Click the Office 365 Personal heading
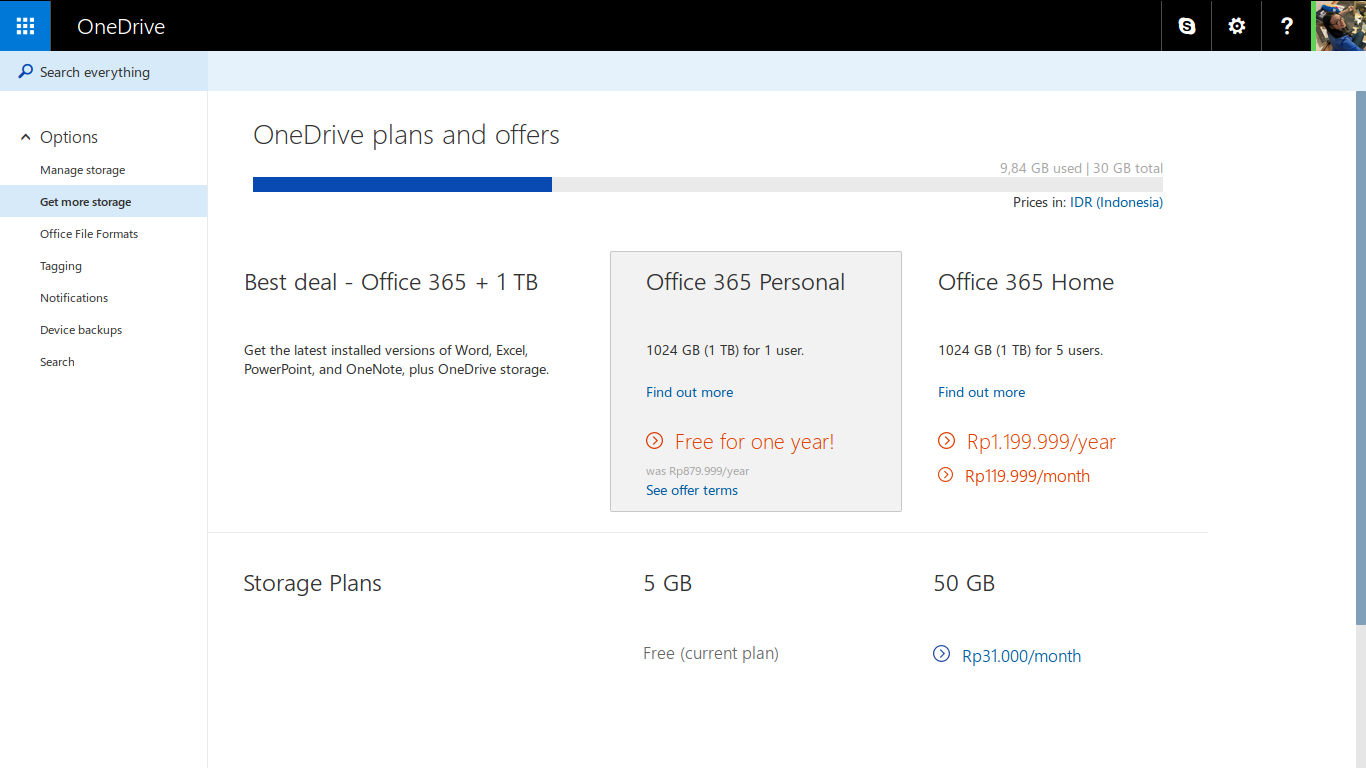The width and height of the screenshot is (1366, 768). (x=745, y=282)
